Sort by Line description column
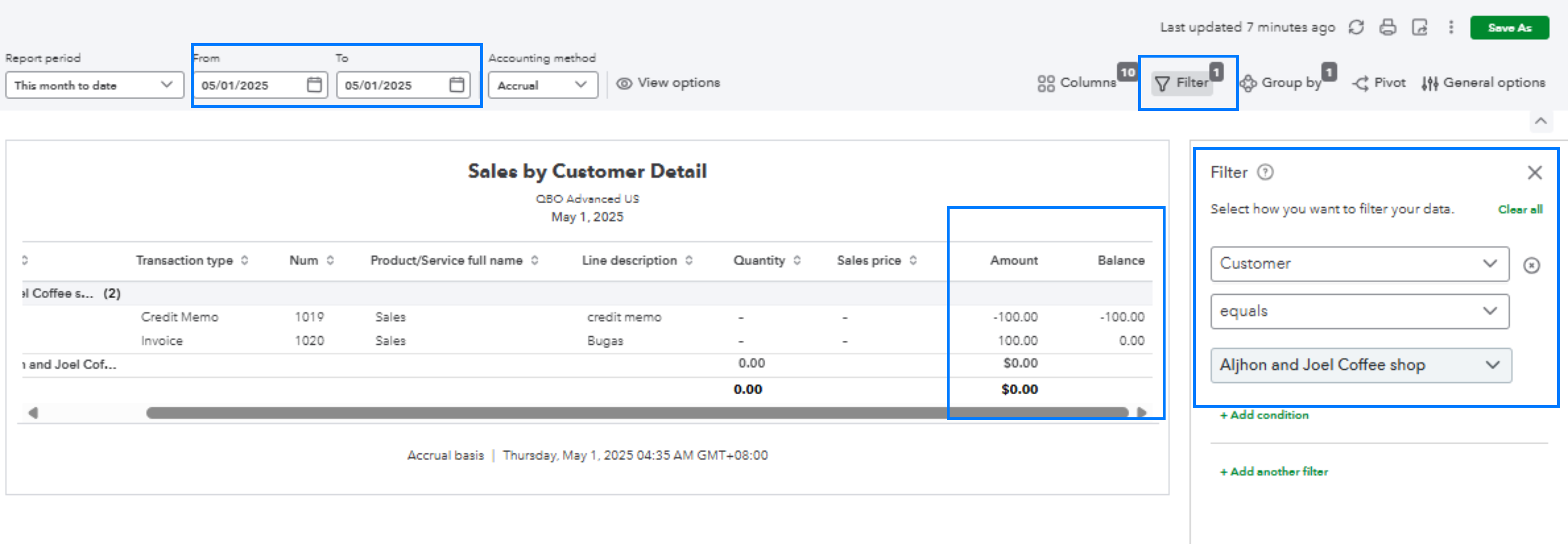Image resolution: width=1568 pixels, height=544 pixels. point(637,260)
